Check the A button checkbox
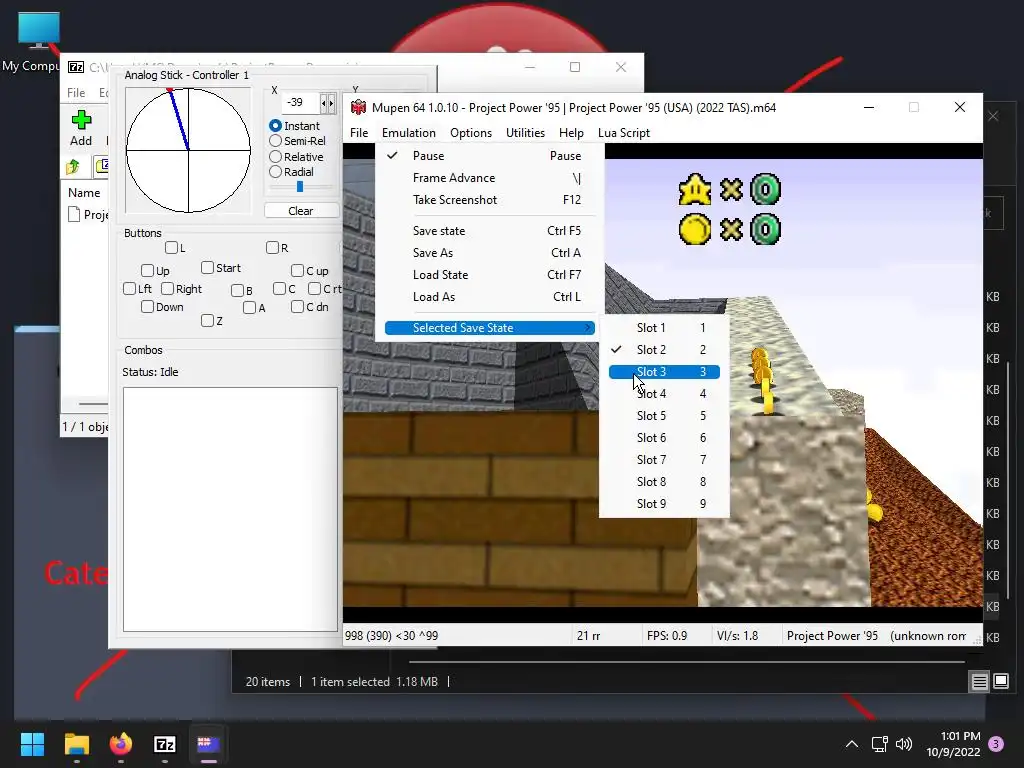Viewport: 1024px width, 768px height. tap(249, 308)
